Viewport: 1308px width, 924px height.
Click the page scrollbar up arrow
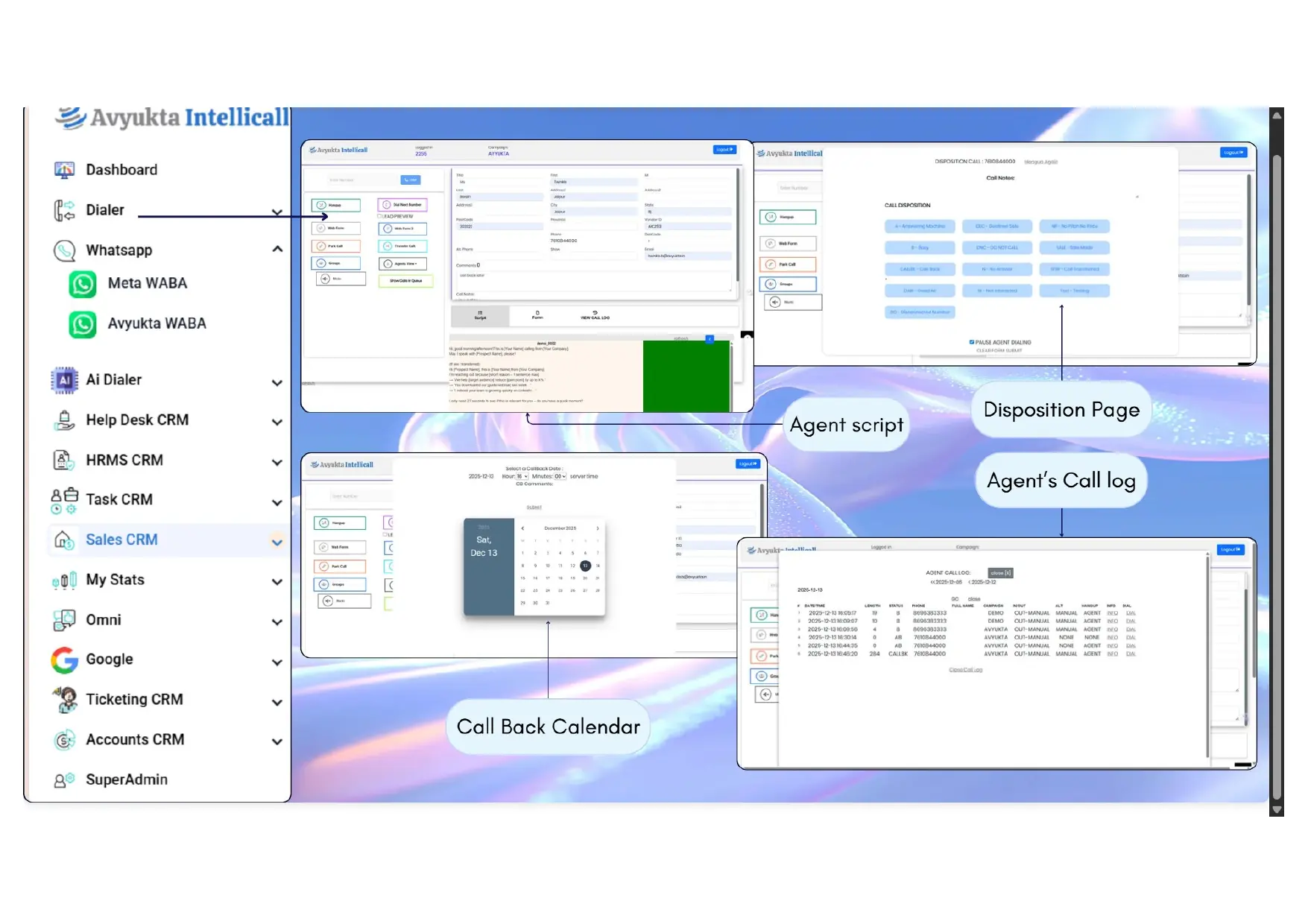[x=1277, y=115]
